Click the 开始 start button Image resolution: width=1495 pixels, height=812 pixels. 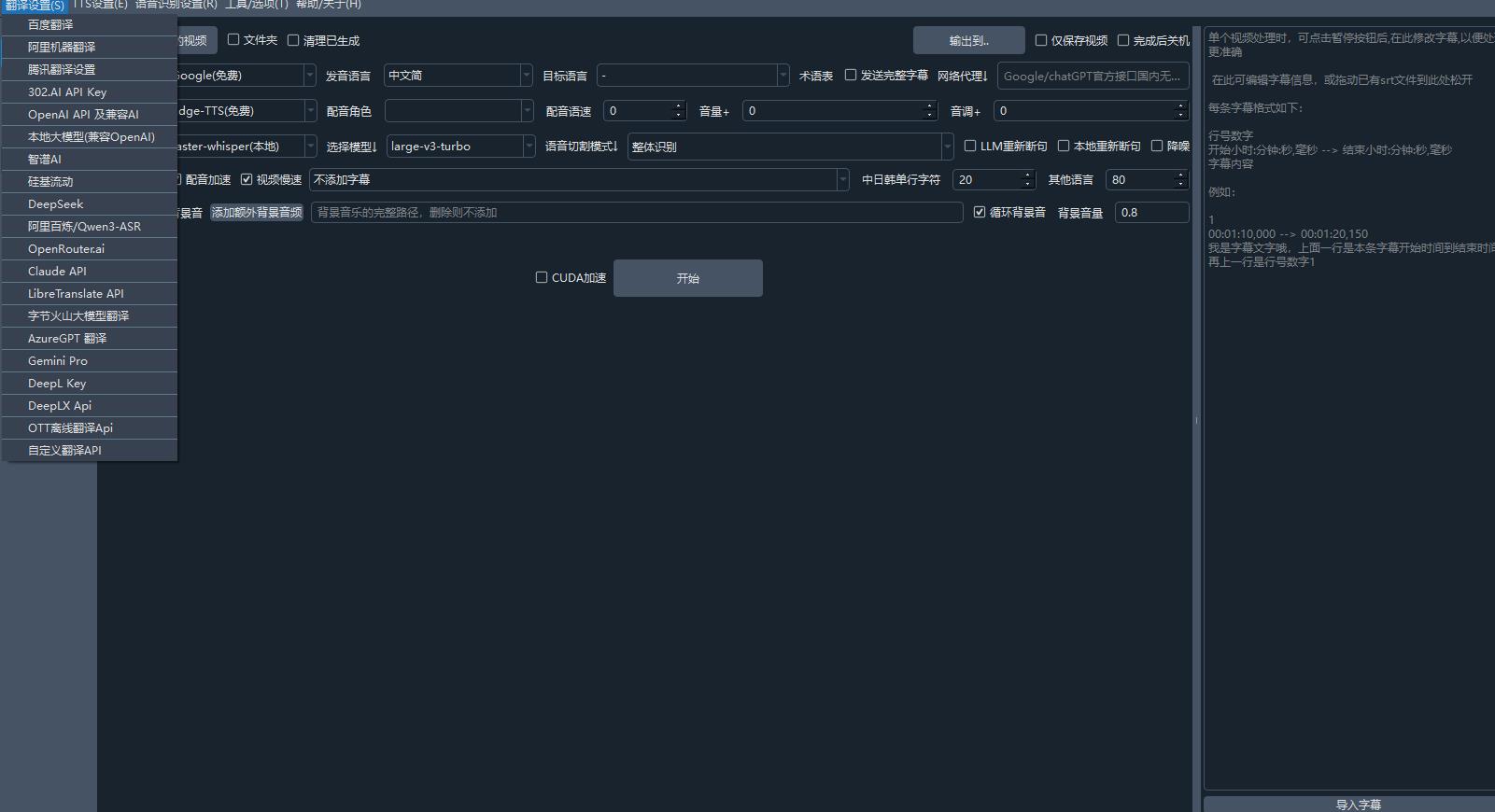pyautogui.click(x=687, y=278)
